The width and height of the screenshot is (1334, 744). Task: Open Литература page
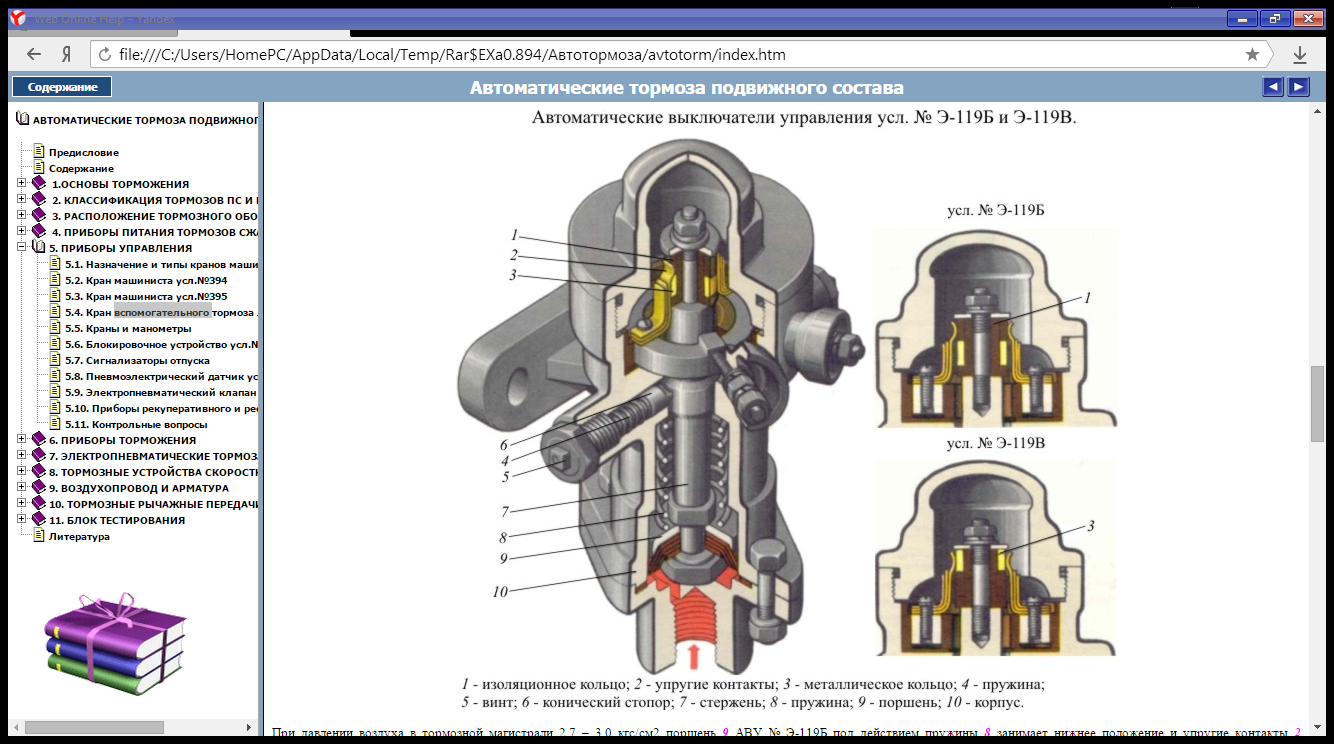(79, 537)
